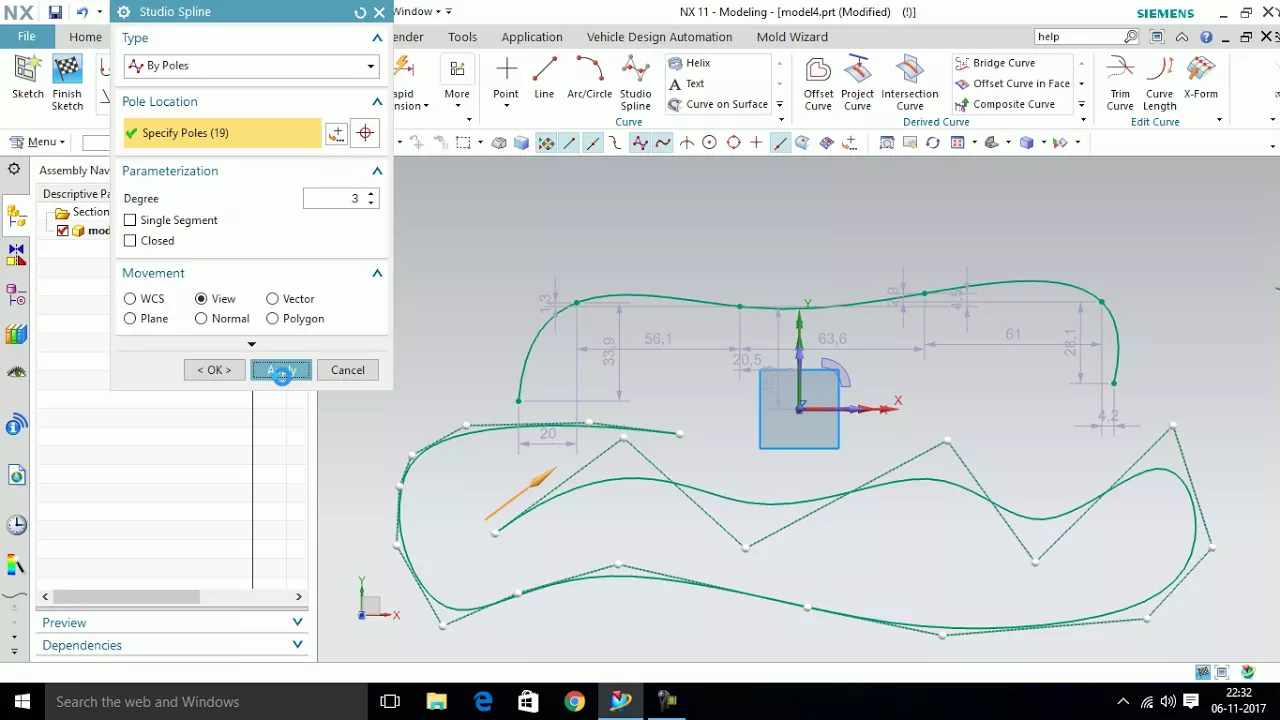Click the Apply button
The width and height of the screenshot is (1280, 720).
(281, 370)
